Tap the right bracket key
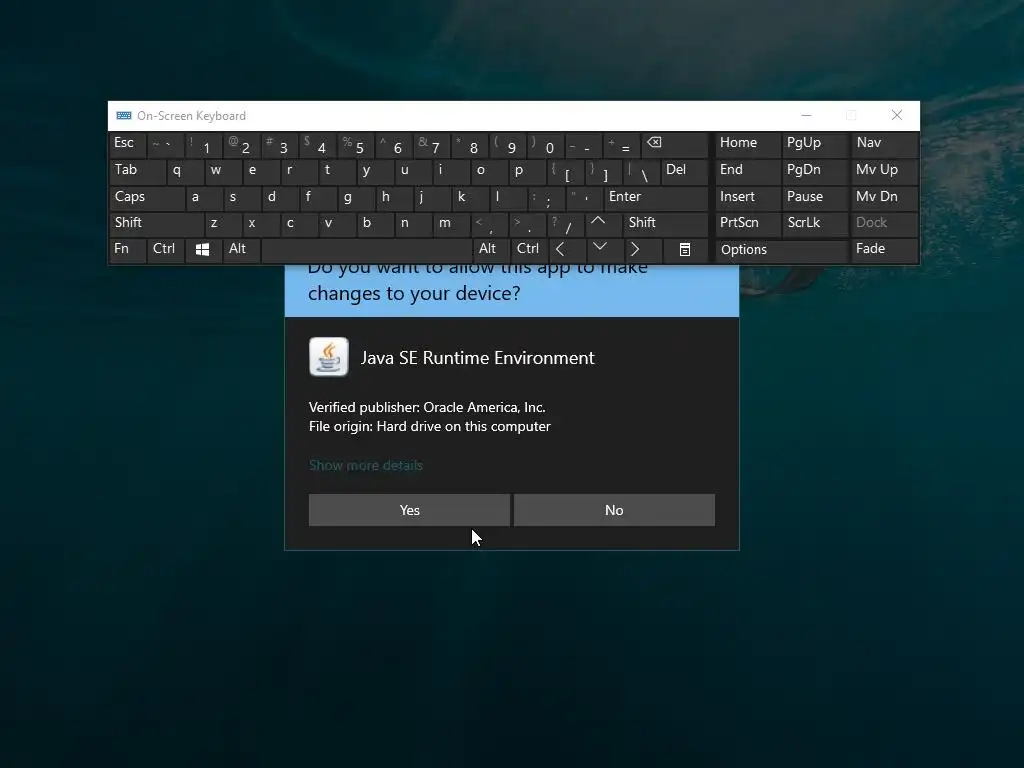 tap(603, 170)
